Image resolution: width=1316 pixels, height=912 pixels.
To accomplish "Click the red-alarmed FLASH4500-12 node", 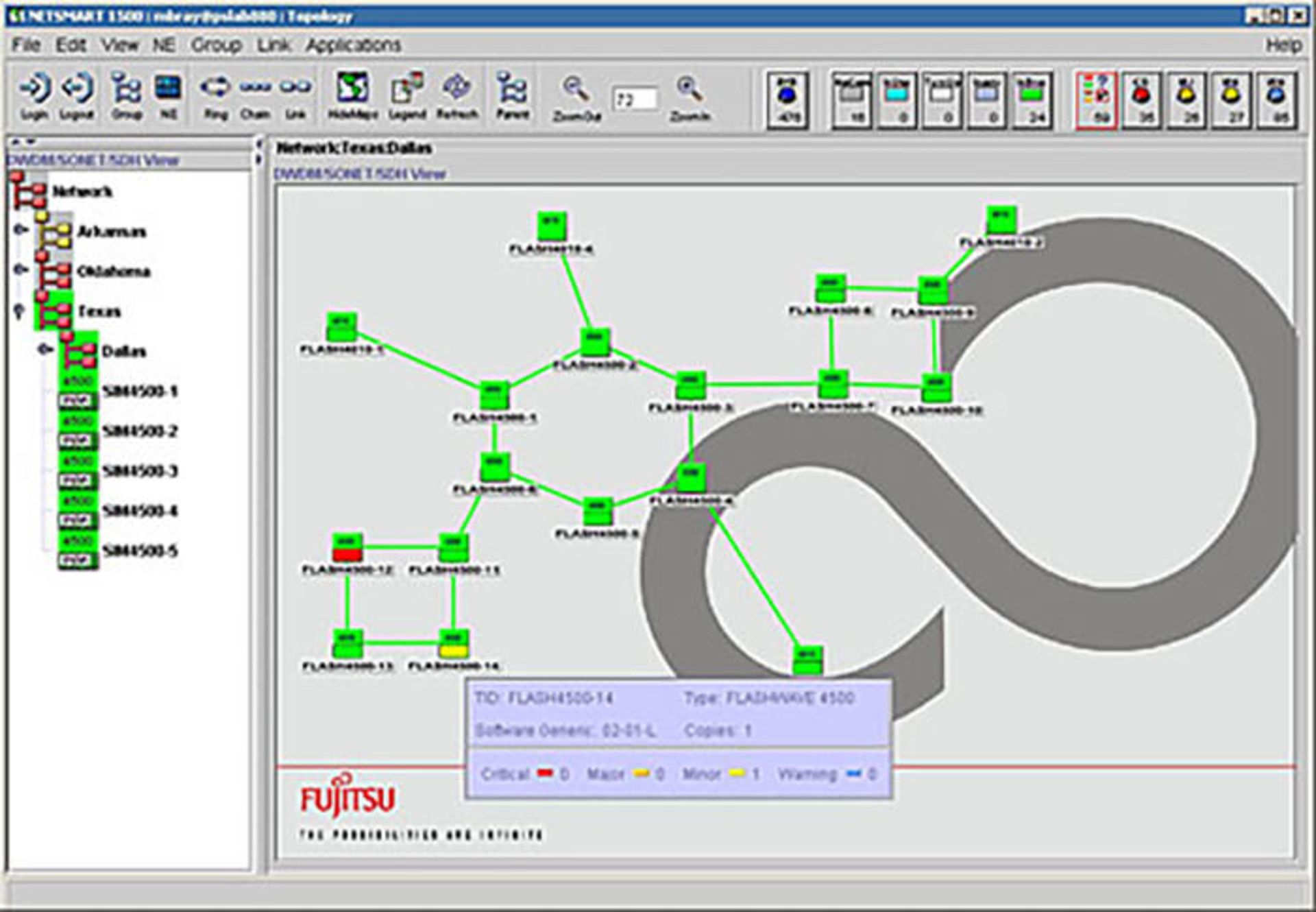I will pyautogui.click(x=347, y=548).
